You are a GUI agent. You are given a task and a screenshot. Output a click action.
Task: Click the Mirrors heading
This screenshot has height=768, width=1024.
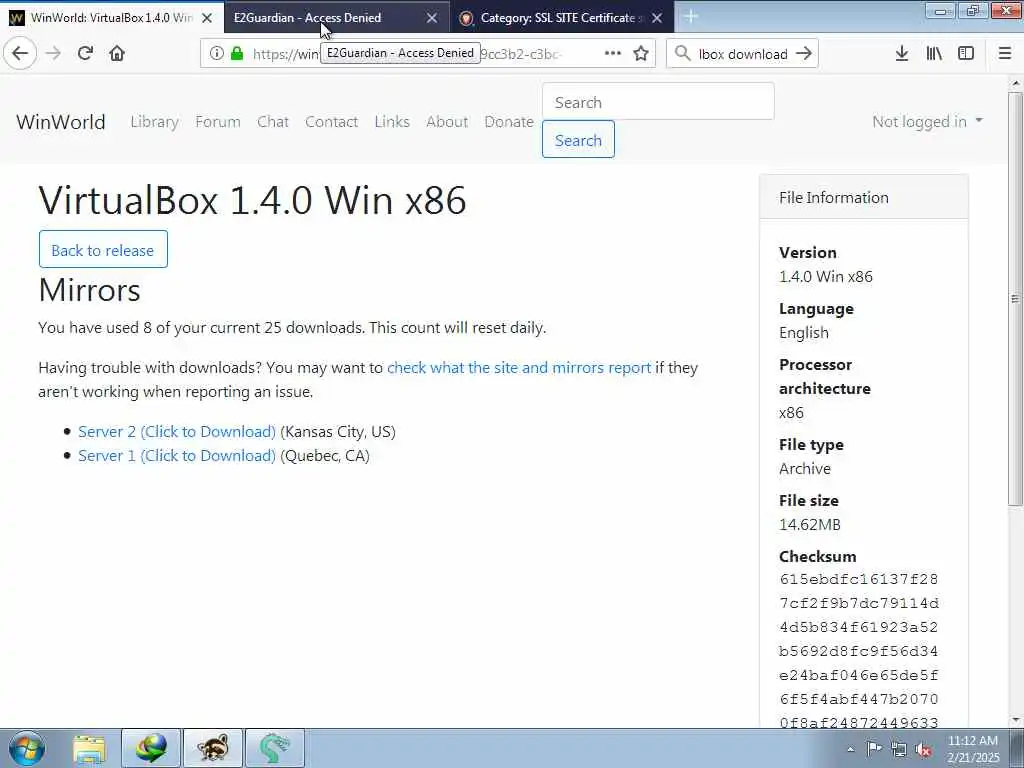click(89, 290)
